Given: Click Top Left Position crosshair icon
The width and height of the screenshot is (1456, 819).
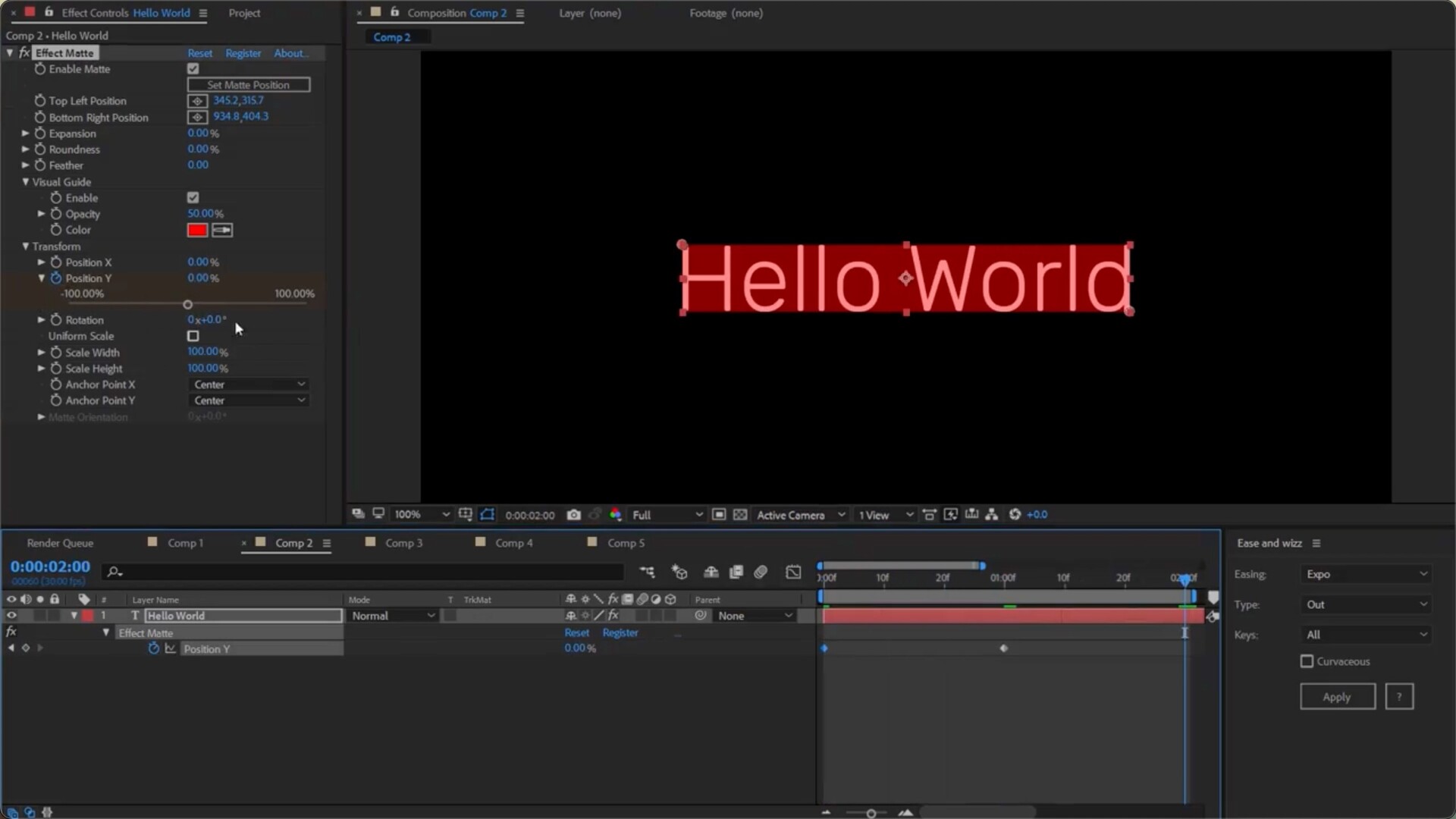Looking at the screenshot, I should click(x=197, y=101).
